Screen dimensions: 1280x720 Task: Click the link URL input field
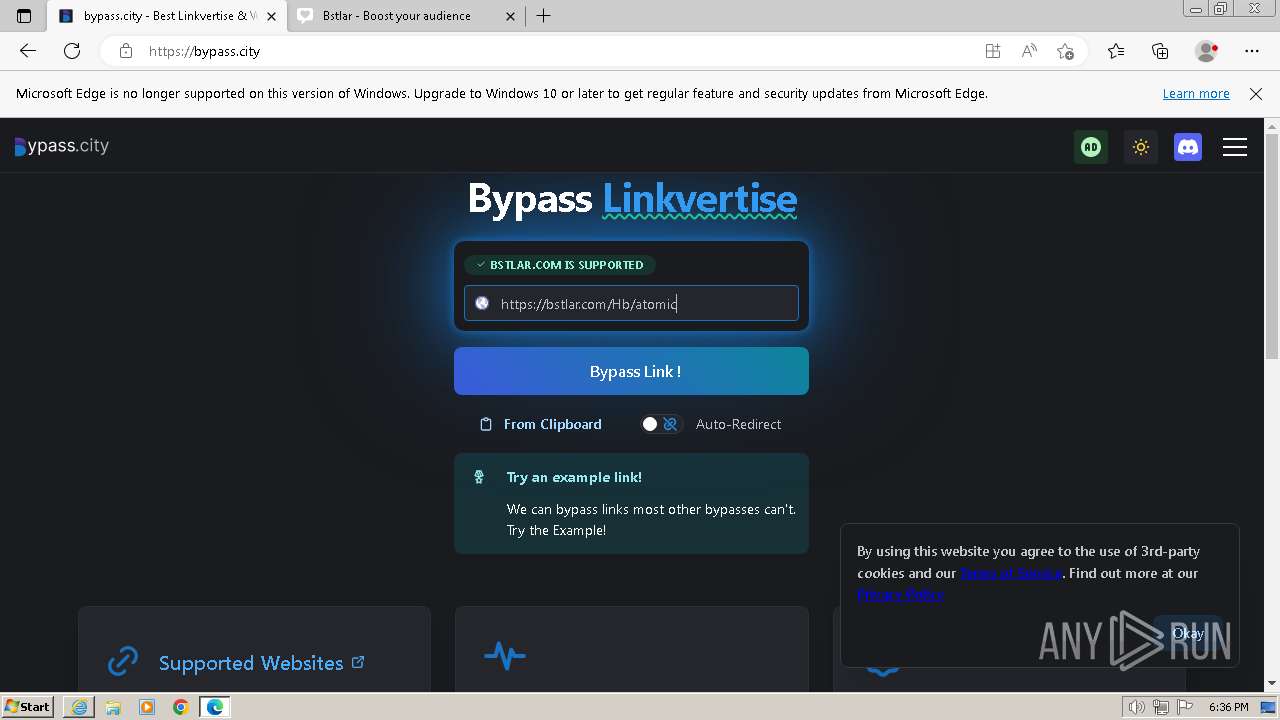[x=631, y=303]
